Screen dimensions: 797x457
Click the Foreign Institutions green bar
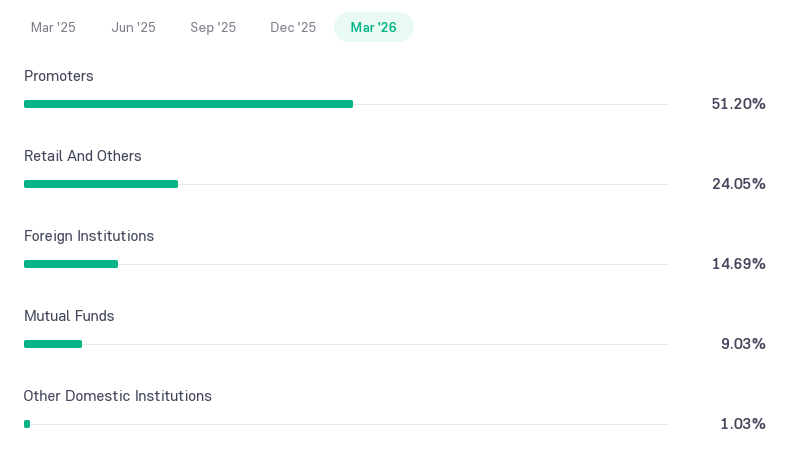71,264
